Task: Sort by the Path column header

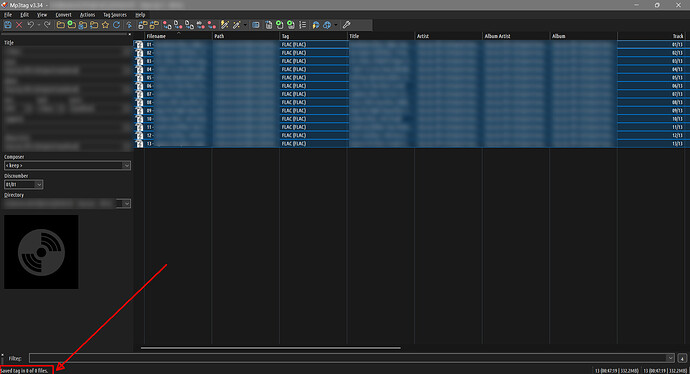Action: click(246, 36)
